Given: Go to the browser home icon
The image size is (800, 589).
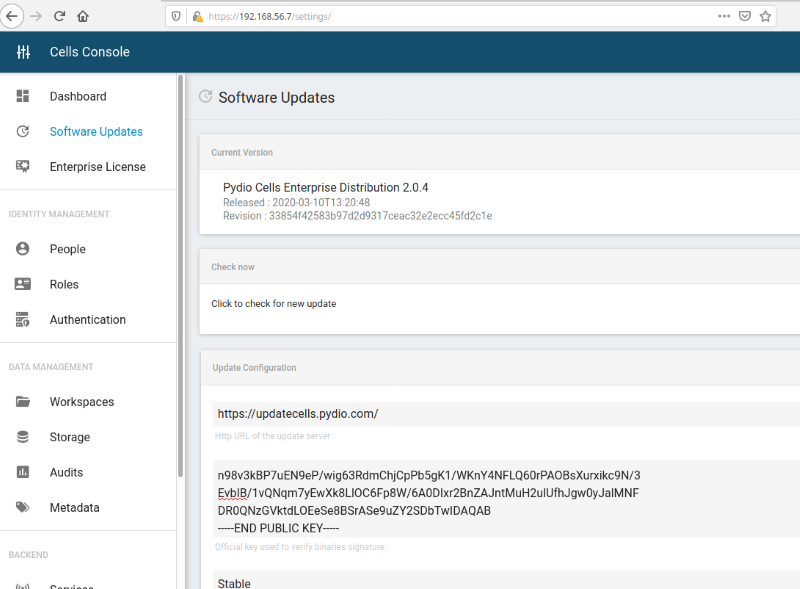Looking at the screenshot, I should tap(83, 16).
